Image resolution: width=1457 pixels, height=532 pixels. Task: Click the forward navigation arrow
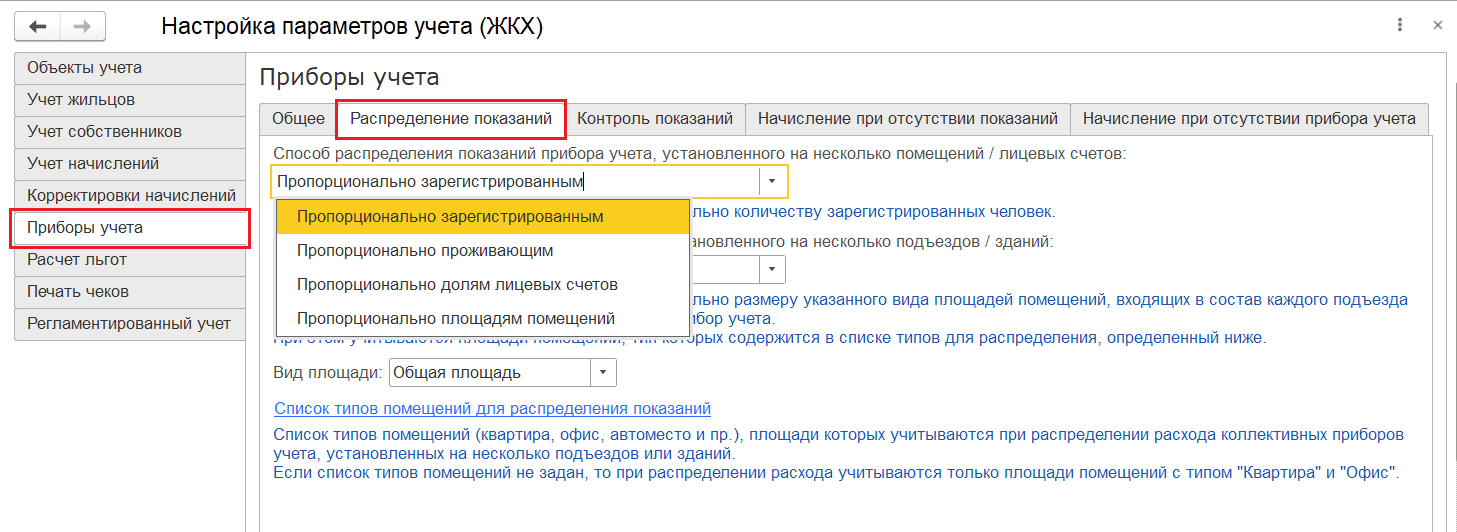click(x=83, y=26)
